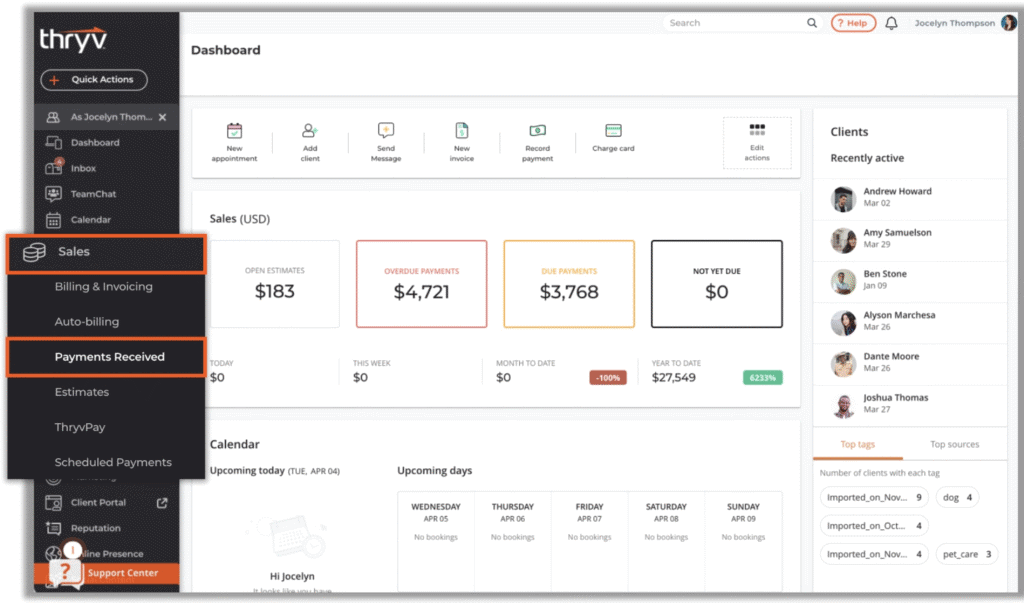The image size is (1024, 603).
Task: Create a New invoice via icon
Action: (461, 131)
